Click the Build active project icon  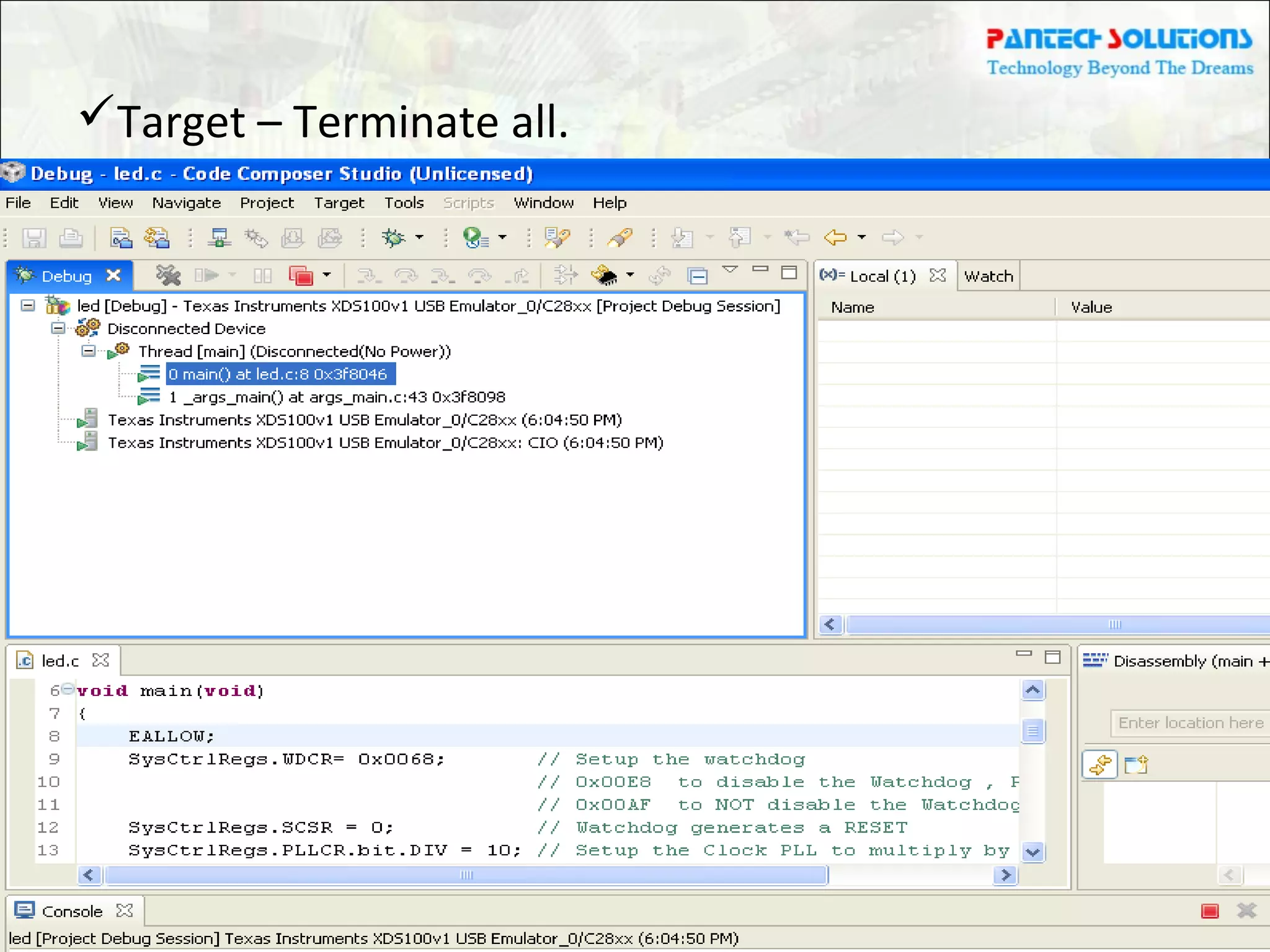pyautogui.click(x=121, y=238)
